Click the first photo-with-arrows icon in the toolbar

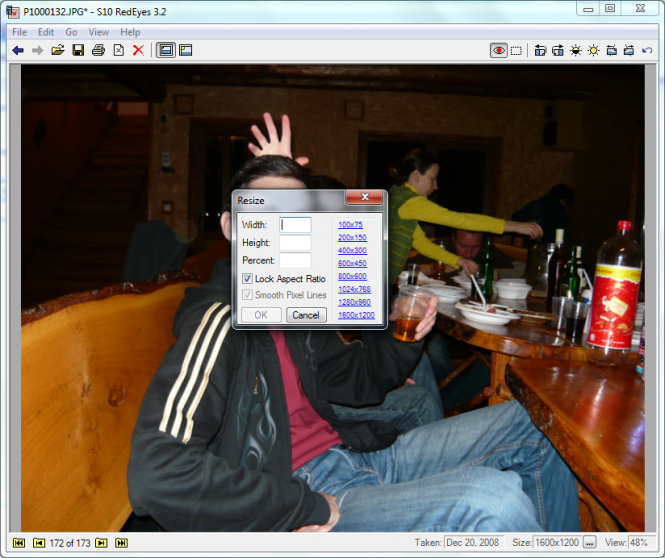point(612,50)
